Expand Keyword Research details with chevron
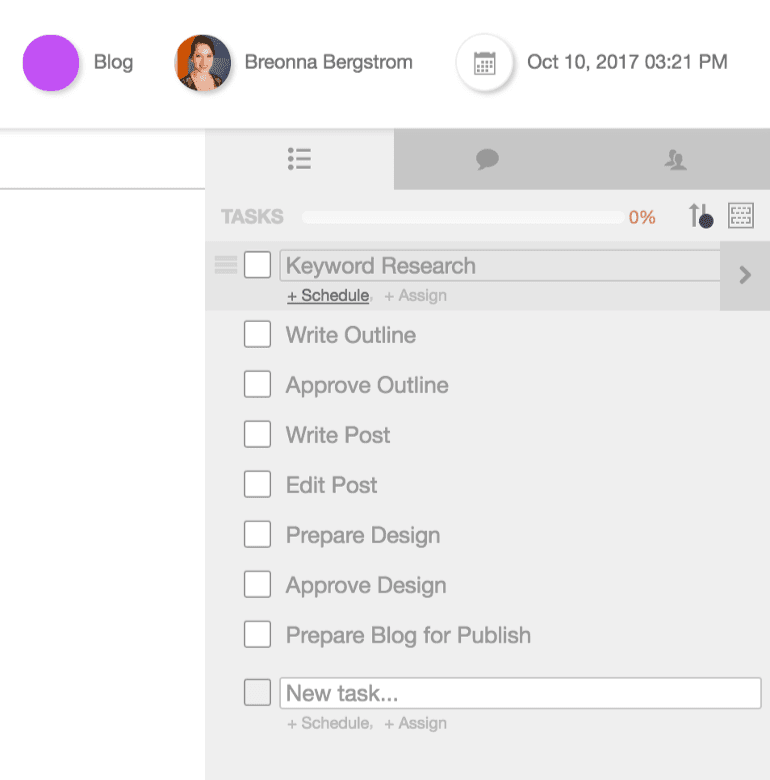This screenshot has width=770, height=780. 744,275
